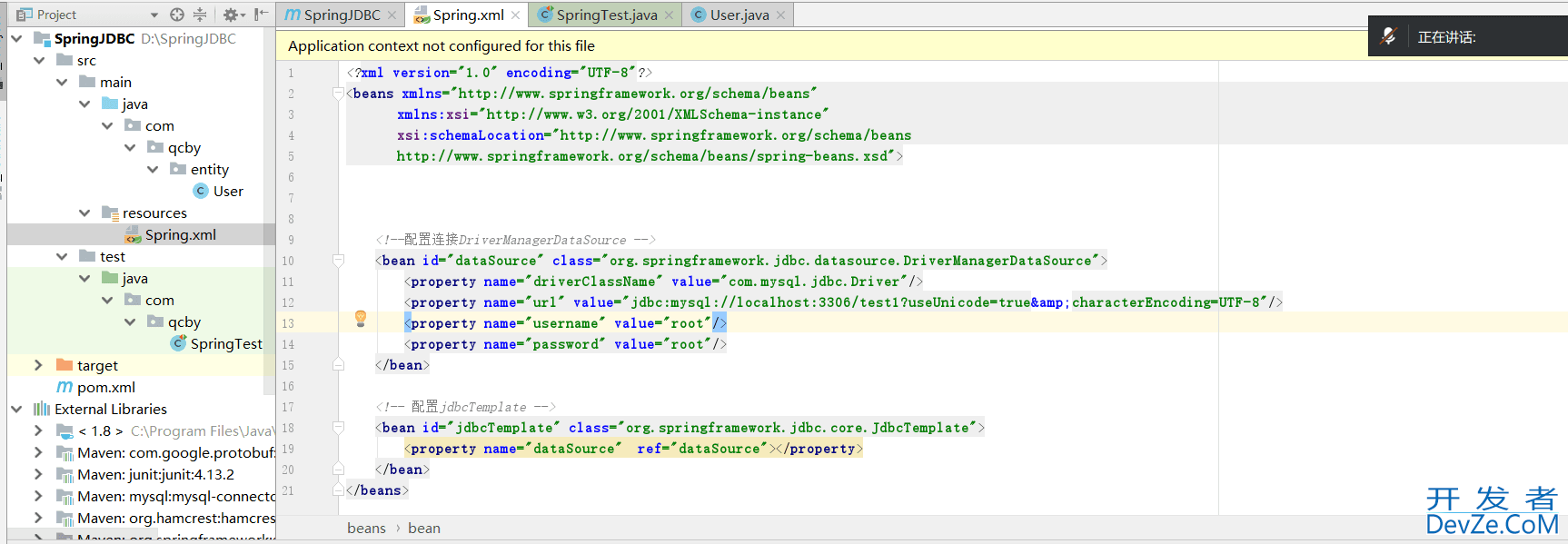Viewport: 1568px width, 544px height.
Task: Collapse the java folder under main
Action: click(x=84, y=104)
